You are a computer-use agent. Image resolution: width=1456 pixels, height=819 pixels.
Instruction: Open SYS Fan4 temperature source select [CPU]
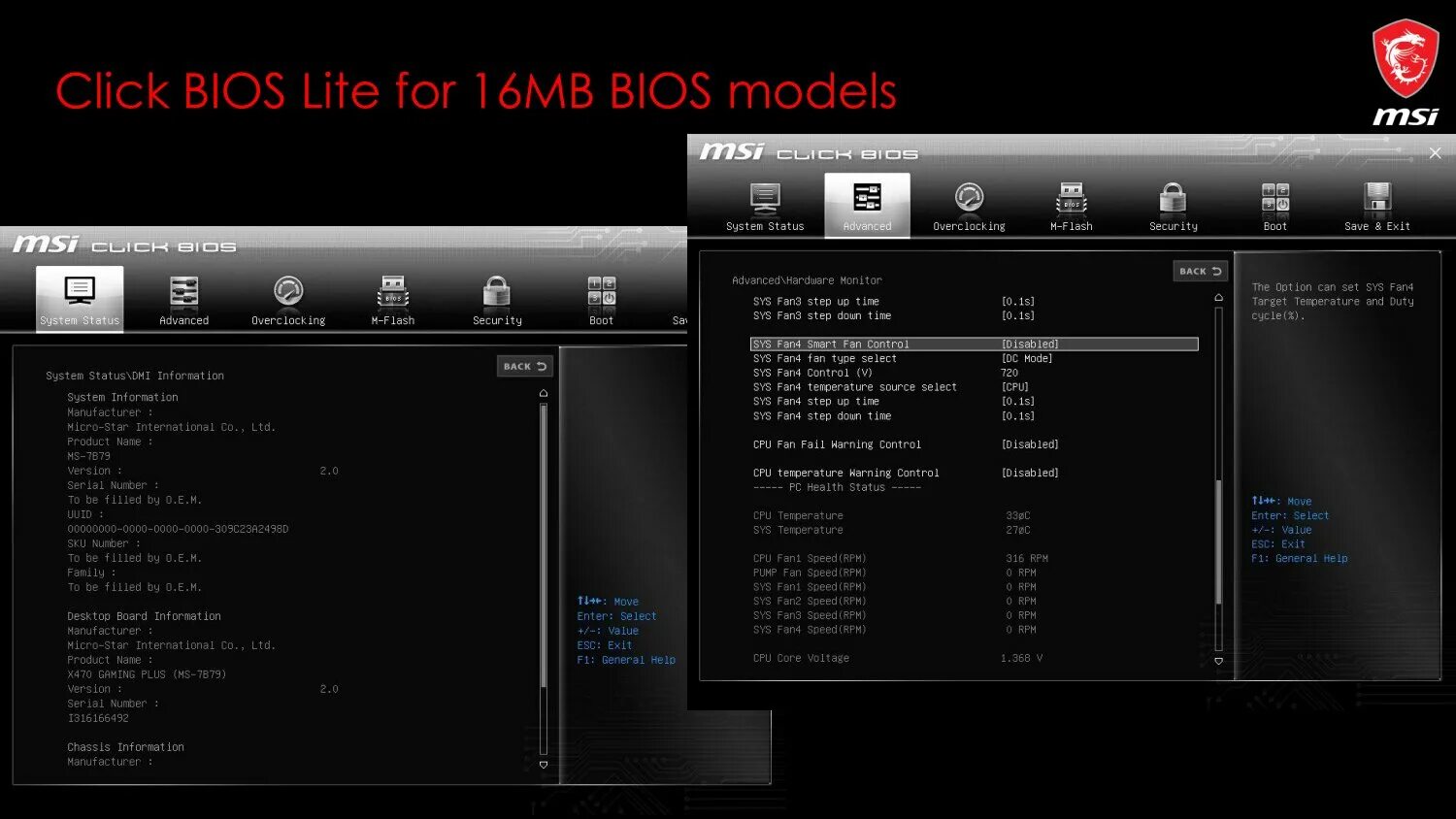coord(891,387)
